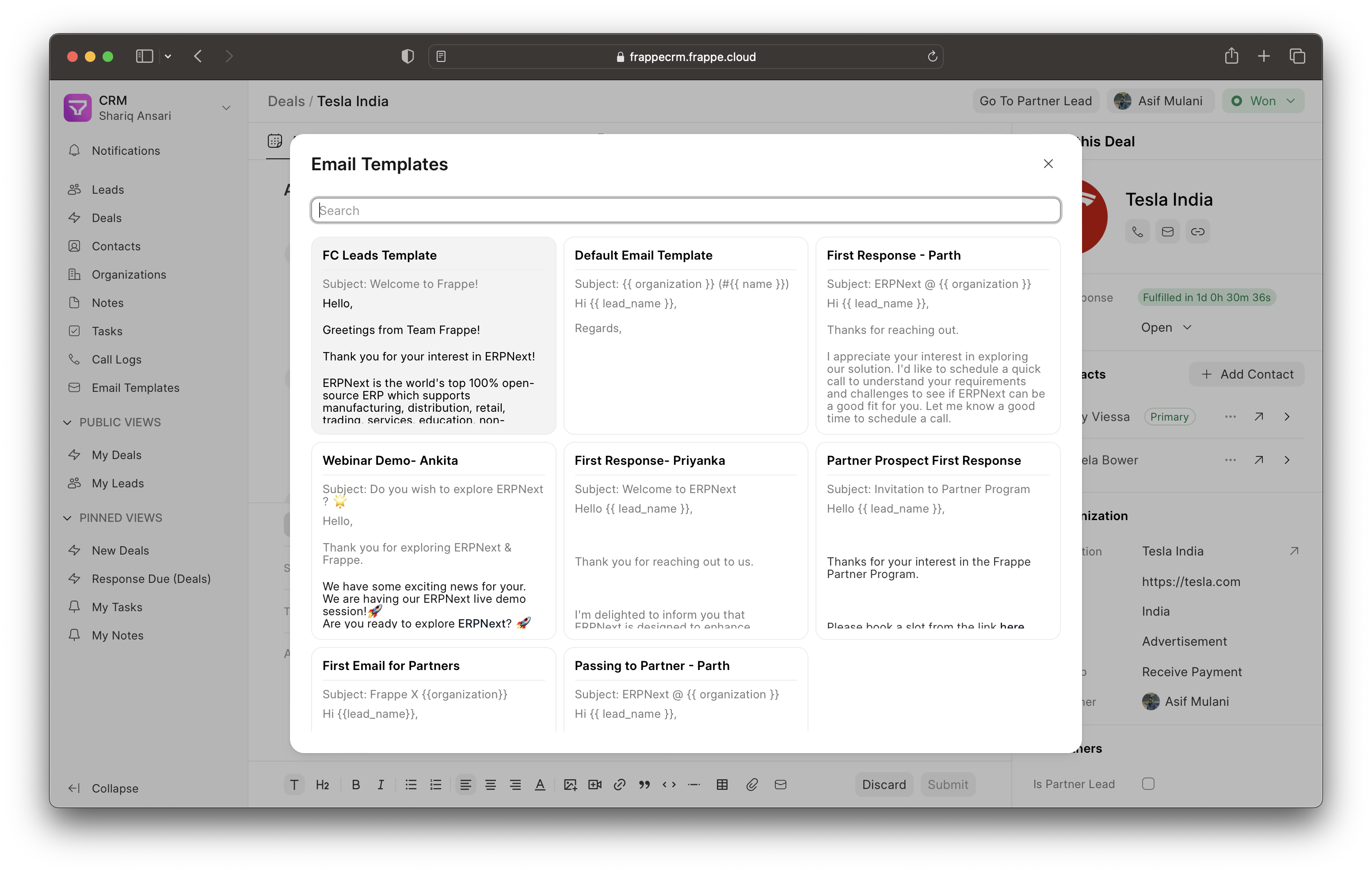Expand the Won status dropdown

tap(1262, 100)
